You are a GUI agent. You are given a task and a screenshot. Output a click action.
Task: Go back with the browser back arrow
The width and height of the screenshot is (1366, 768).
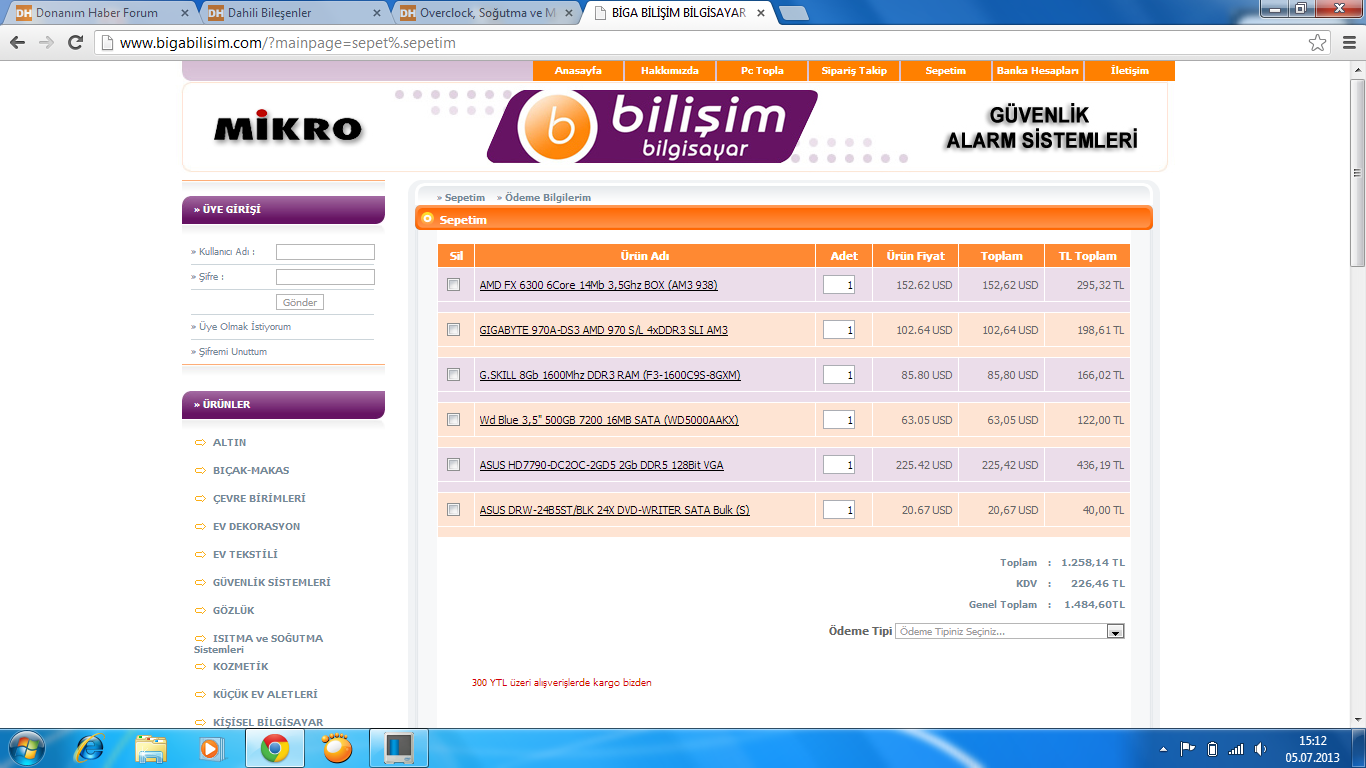(x=17, y=43)
